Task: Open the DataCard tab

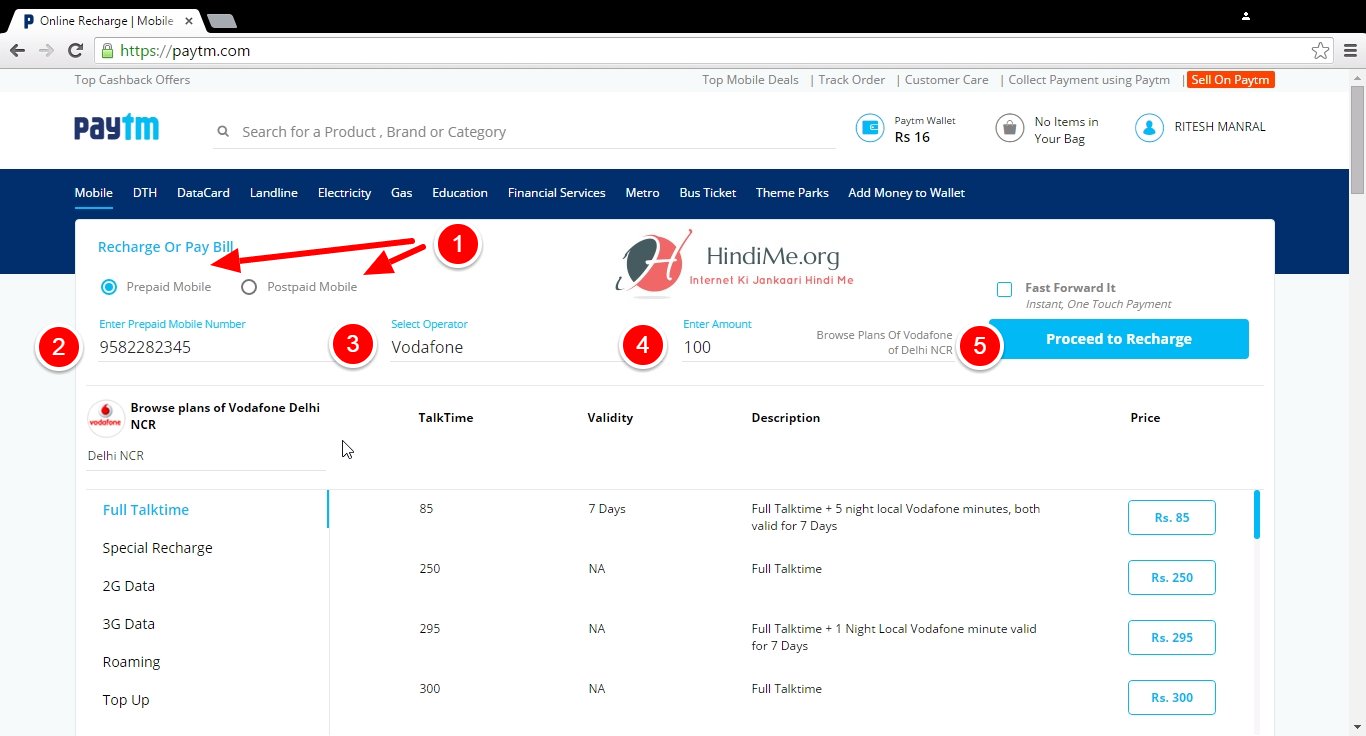Action: point(203,193)
